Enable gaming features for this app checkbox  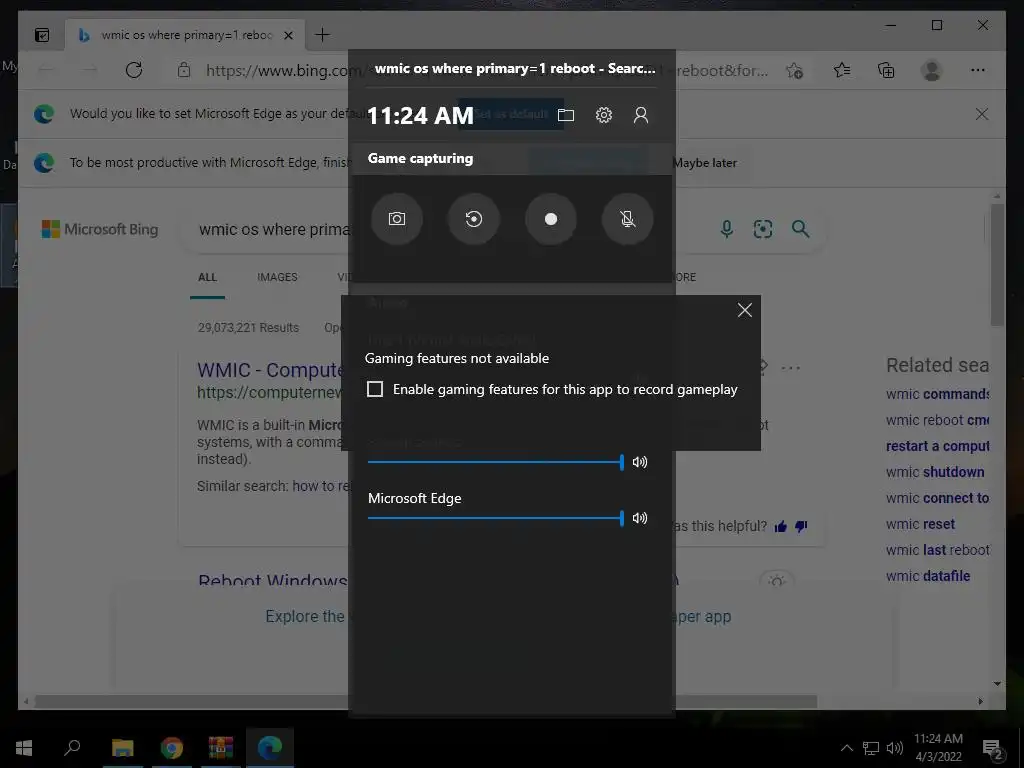[375, 389]
